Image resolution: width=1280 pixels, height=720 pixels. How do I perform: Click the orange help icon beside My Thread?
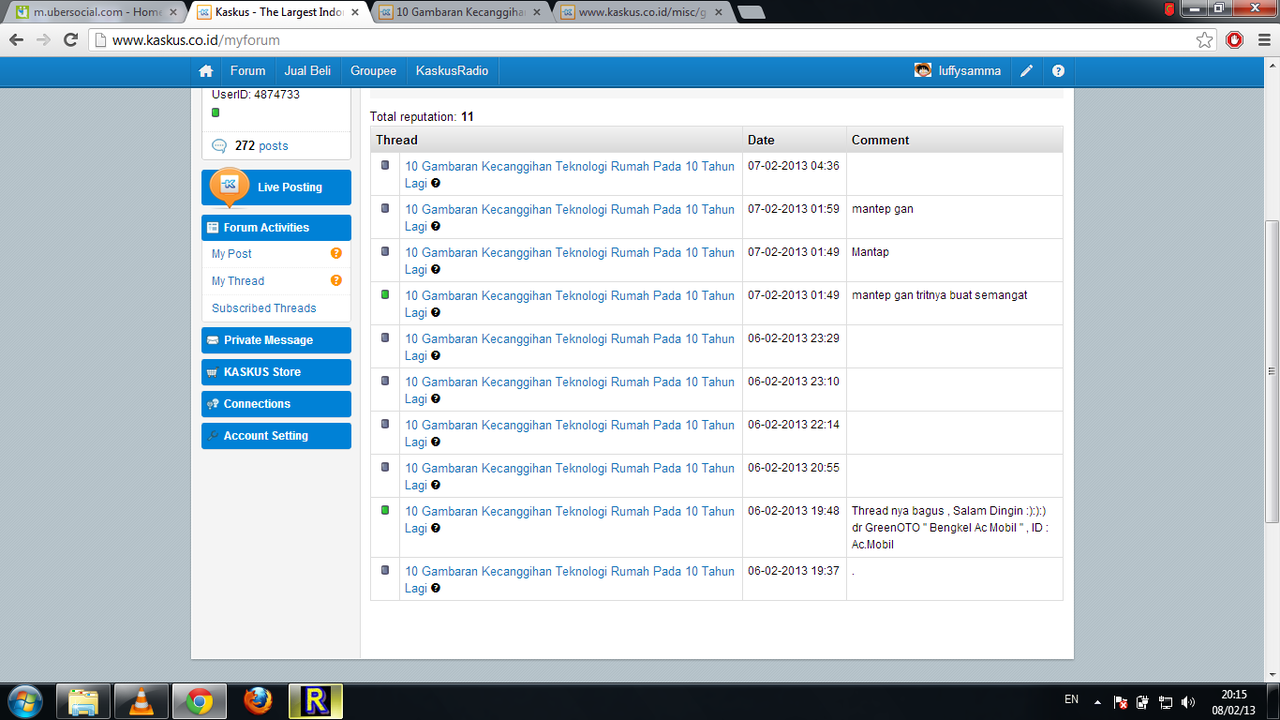(336, 281)
